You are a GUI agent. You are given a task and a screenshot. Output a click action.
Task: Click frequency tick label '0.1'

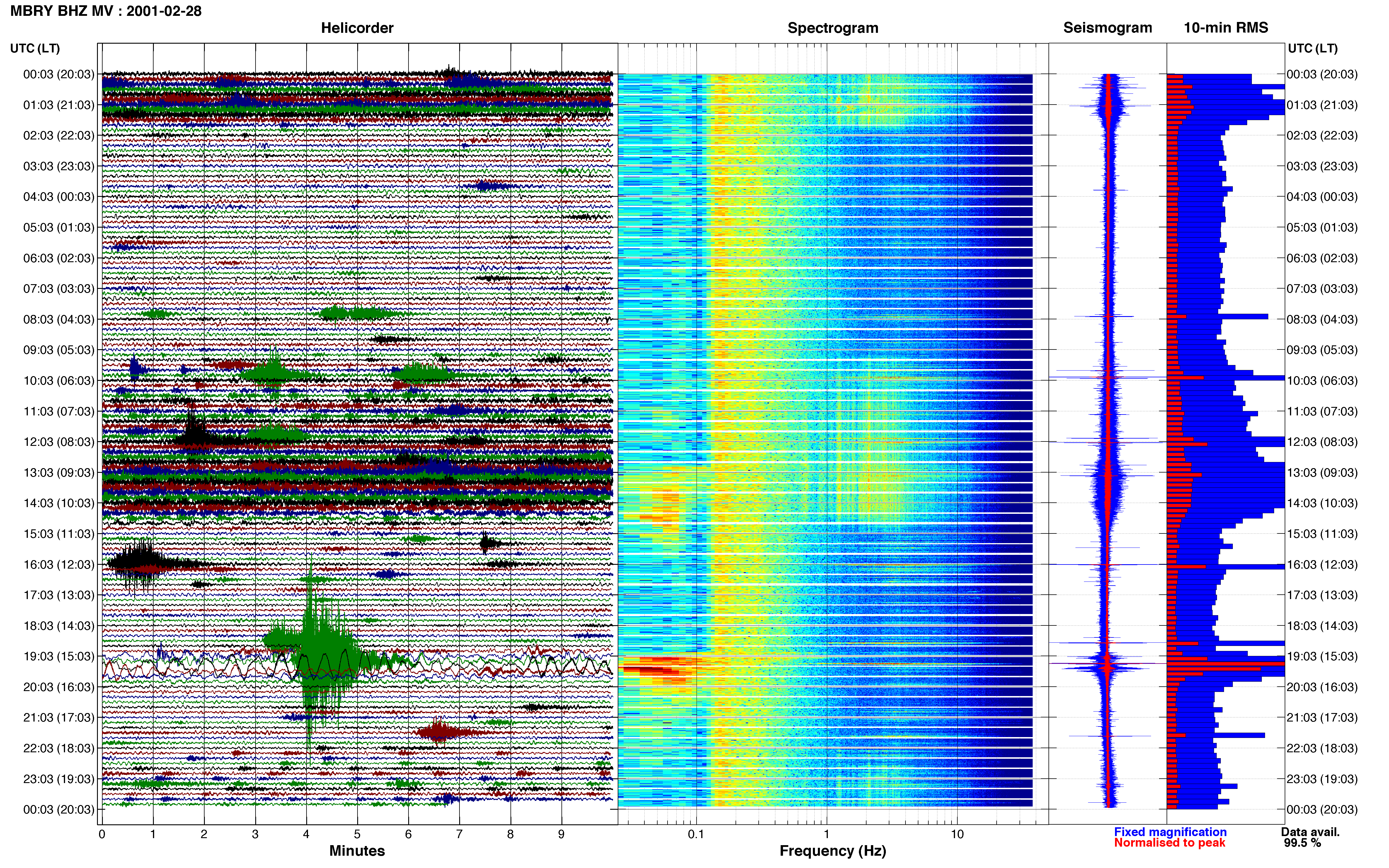point(696,834)
